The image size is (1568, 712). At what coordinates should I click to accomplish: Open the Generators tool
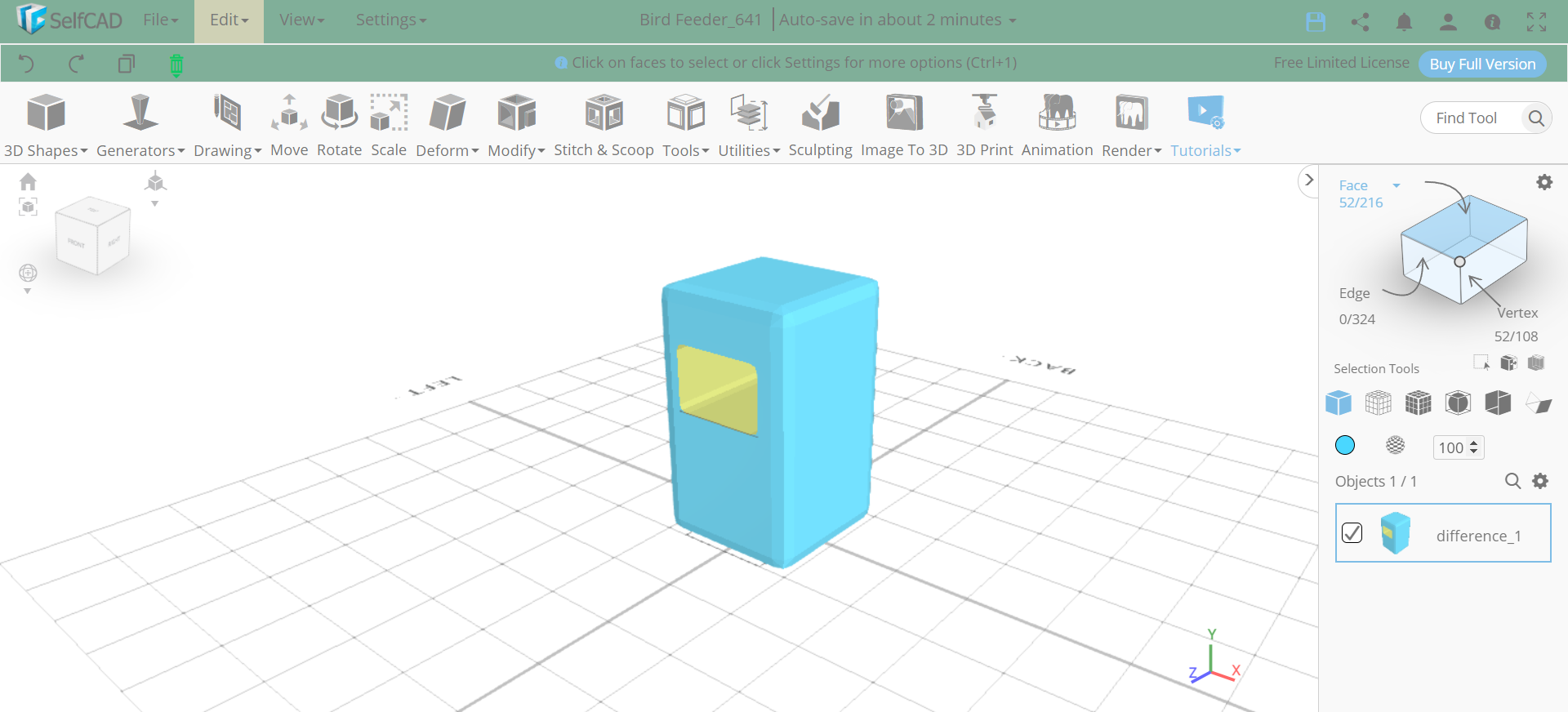click(140, 113)
